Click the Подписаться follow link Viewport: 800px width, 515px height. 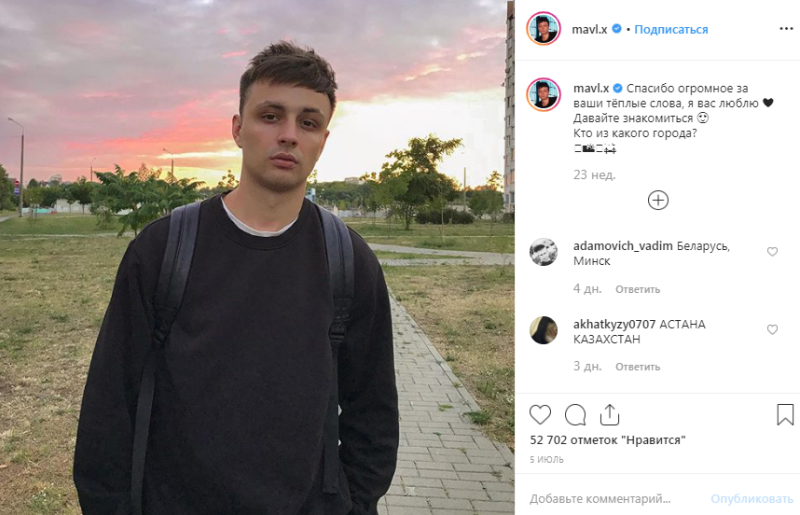coord(671,30)
